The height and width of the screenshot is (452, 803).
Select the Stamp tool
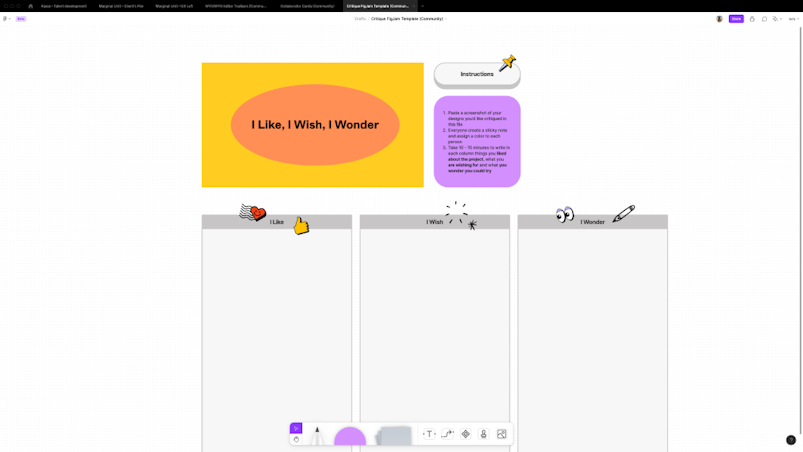coord(483,434)
